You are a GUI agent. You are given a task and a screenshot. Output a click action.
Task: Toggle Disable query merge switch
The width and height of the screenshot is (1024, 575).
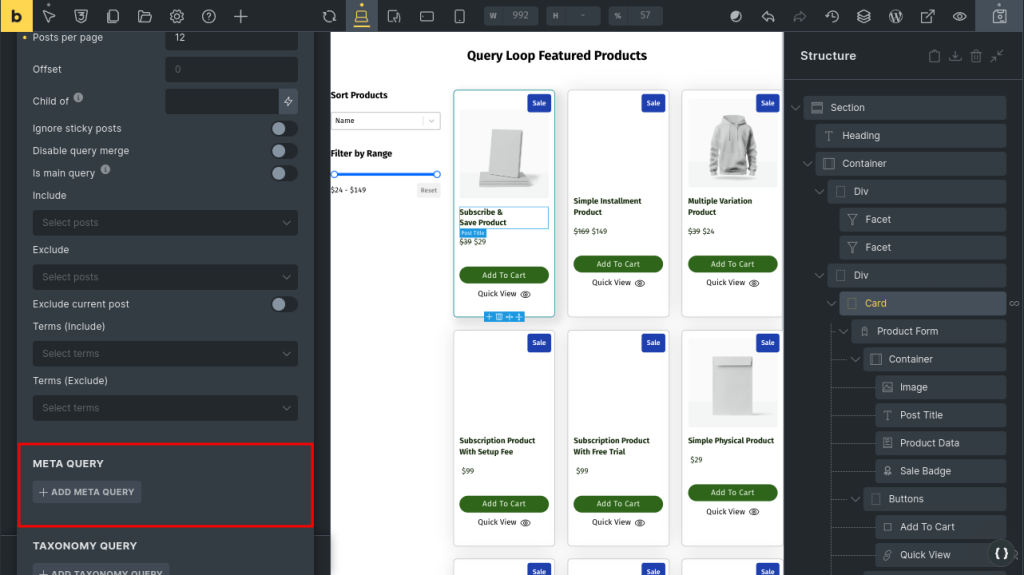pos(283,151)
